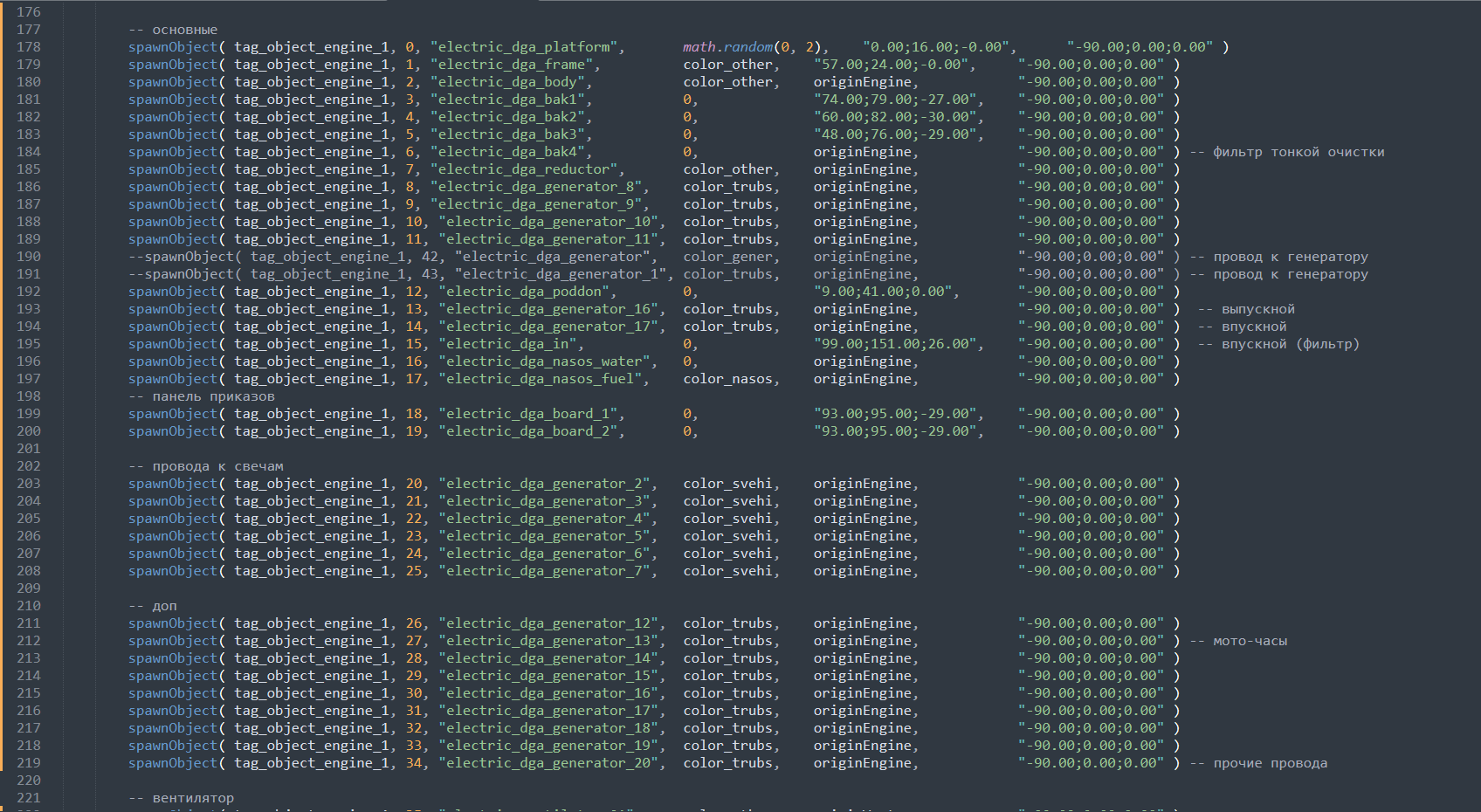Viewport: 1481px width, 812px height.
Task: Click the string "electric_dga_generator_3"
Action: tap(545, 501)
